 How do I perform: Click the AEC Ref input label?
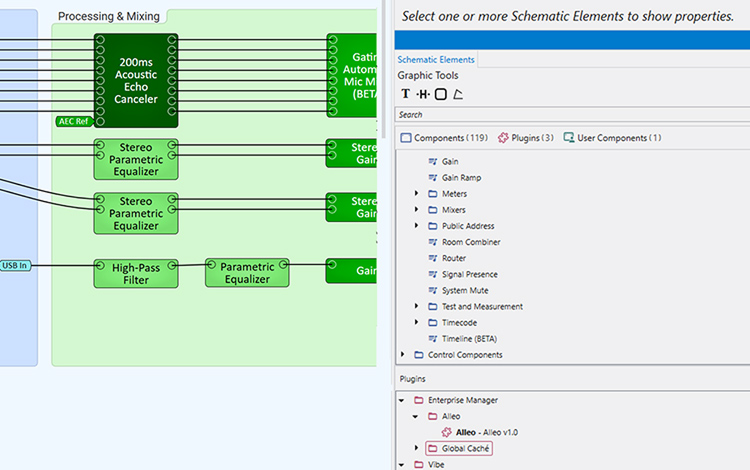74,121
